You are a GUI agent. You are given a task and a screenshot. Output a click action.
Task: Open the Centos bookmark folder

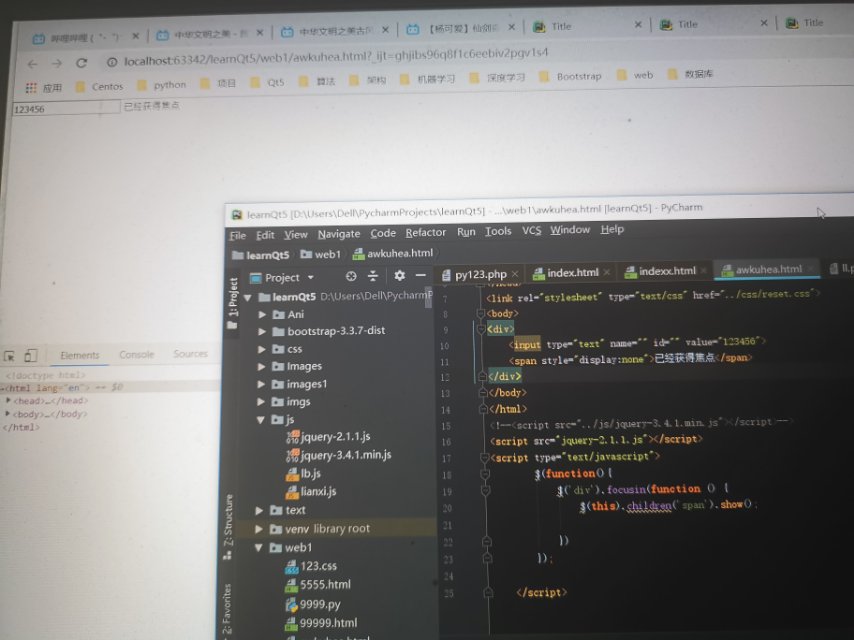click(100, 87)
